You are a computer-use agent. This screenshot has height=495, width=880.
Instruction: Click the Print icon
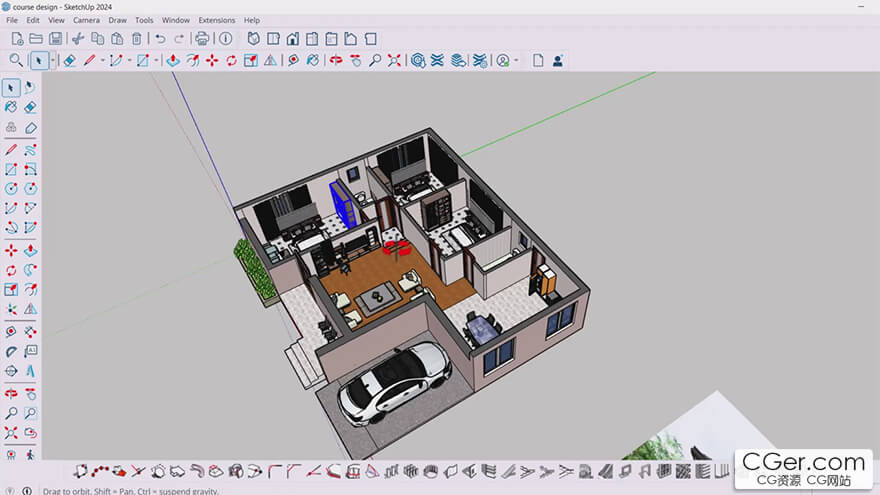point(202,39)
